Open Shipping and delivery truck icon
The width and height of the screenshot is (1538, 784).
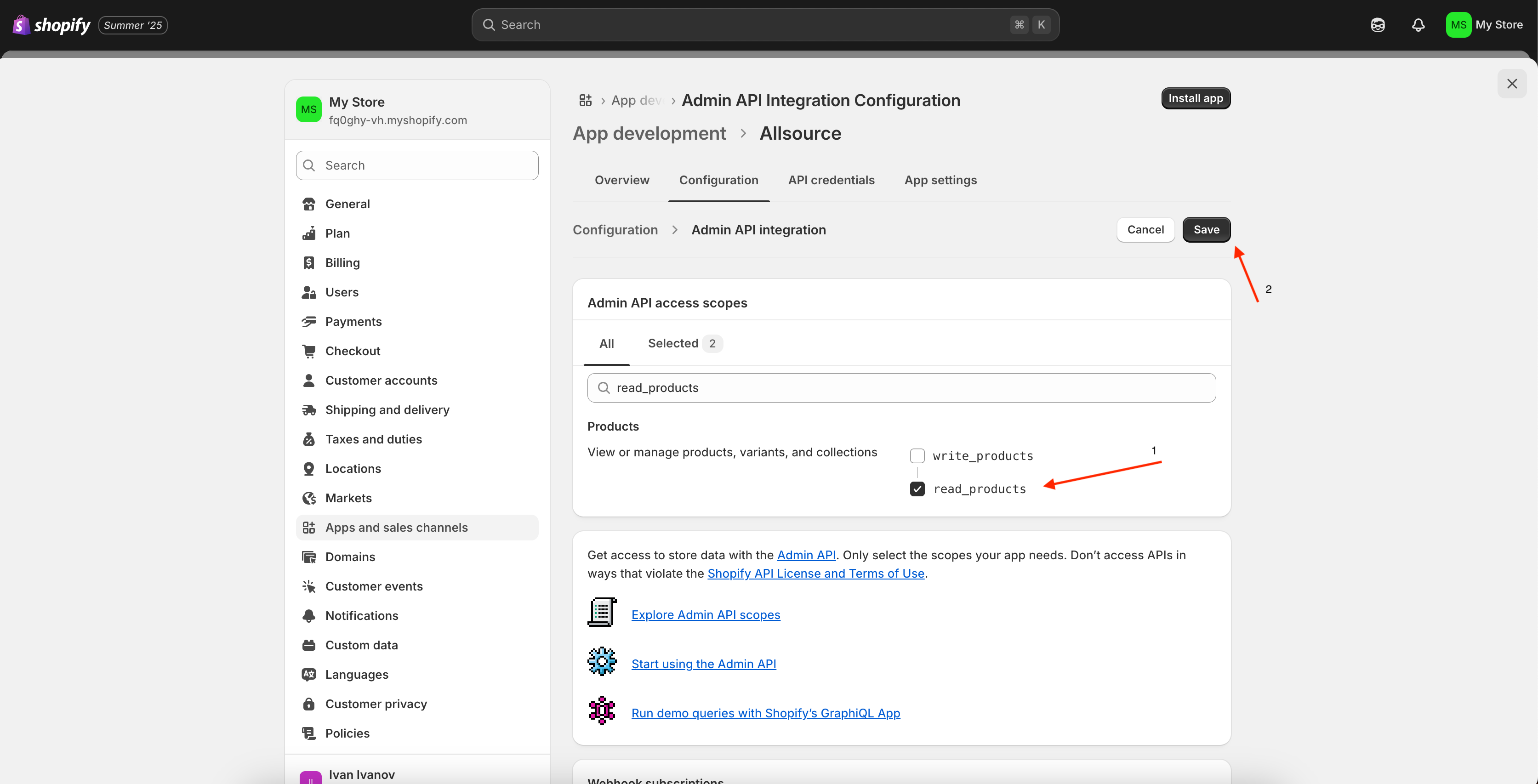click(x=309, y=409)
